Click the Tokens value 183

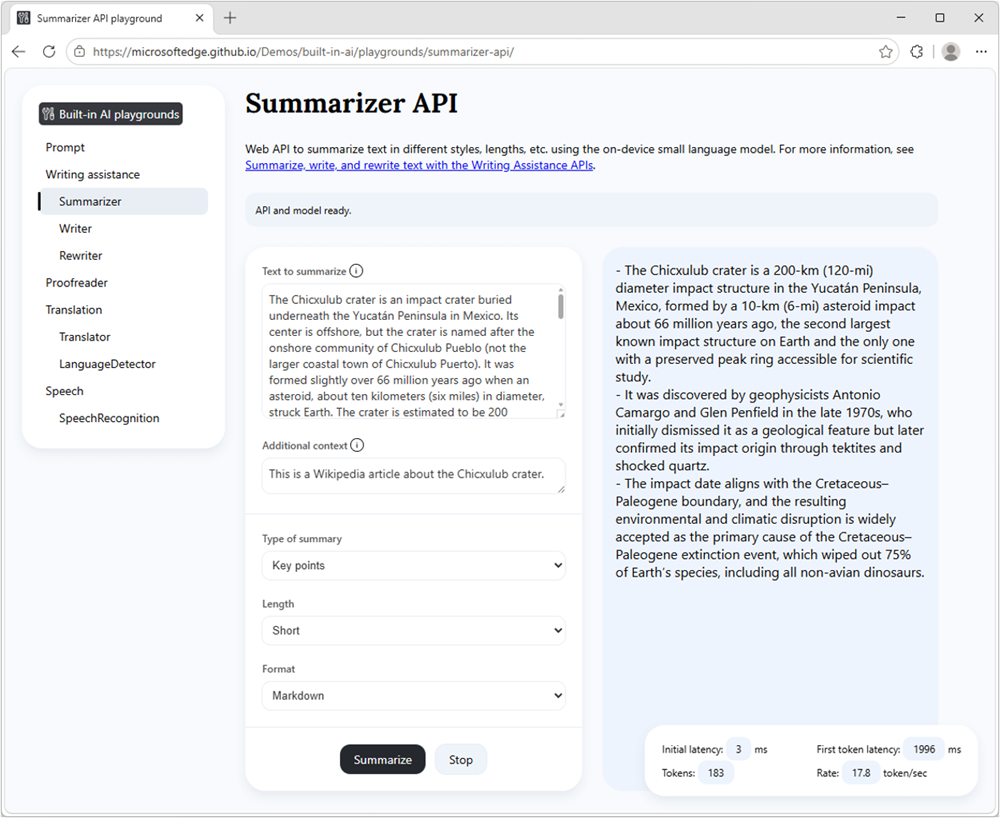716,773
